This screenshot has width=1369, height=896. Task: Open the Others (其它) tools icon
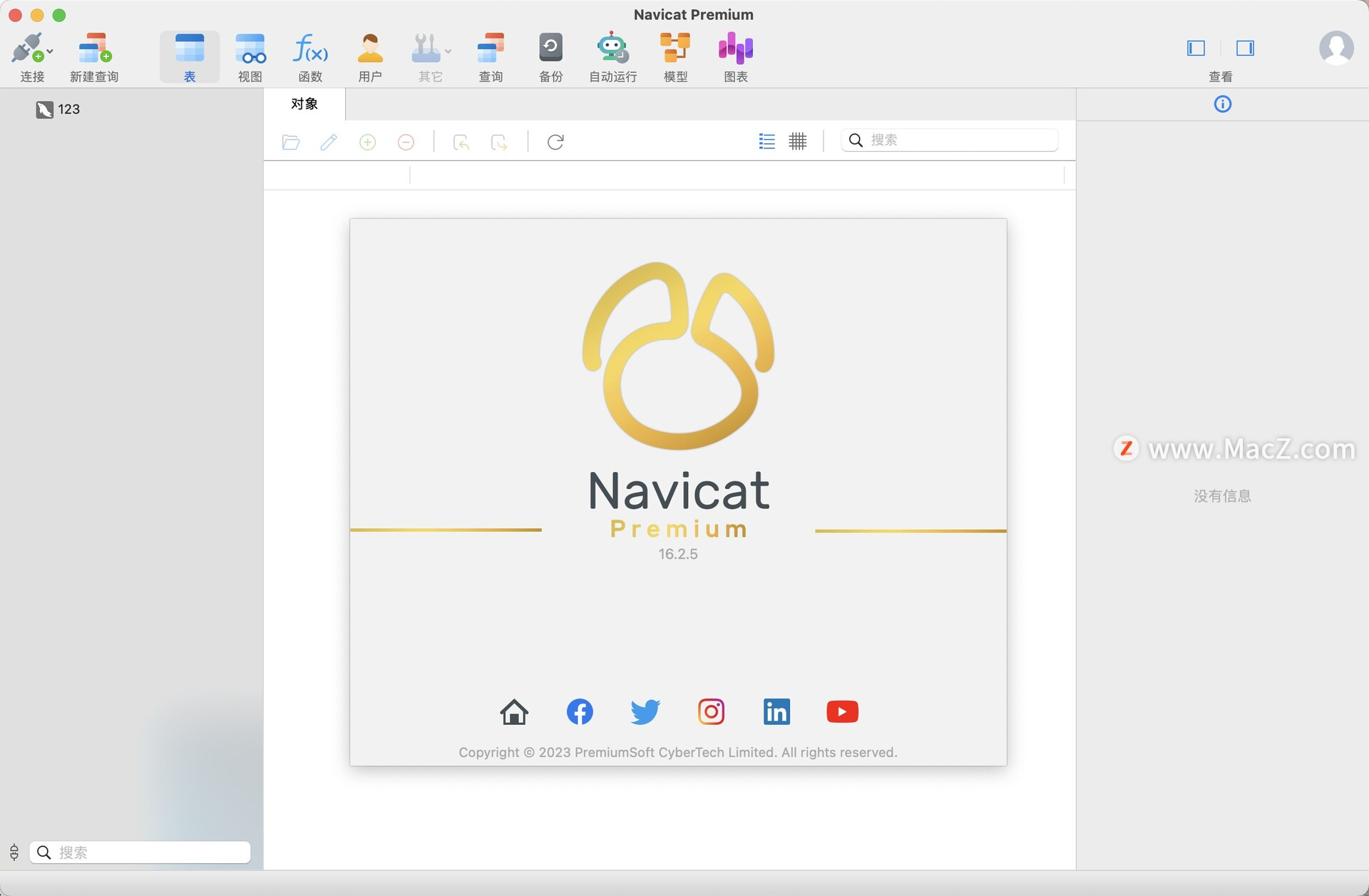coord(426,48)
